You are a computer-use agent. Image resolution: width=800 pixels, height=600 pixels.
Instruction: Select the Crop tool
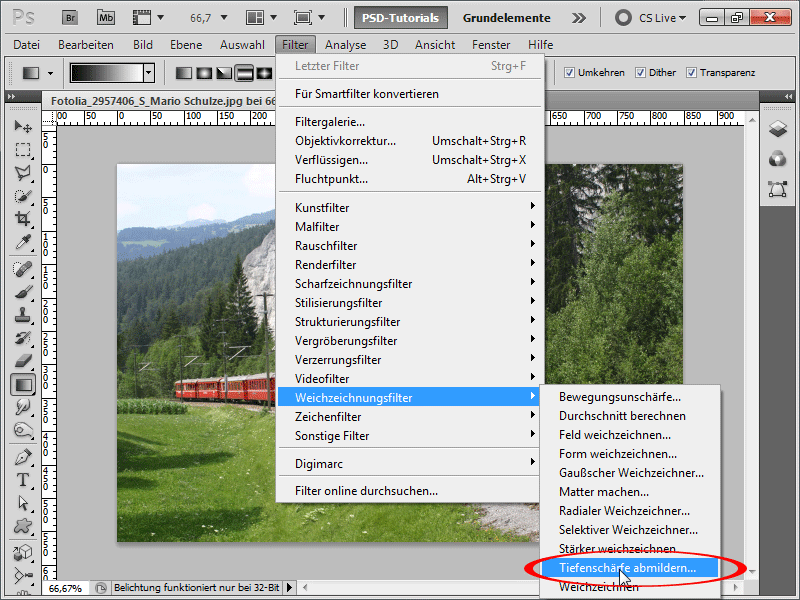point(22,219)
